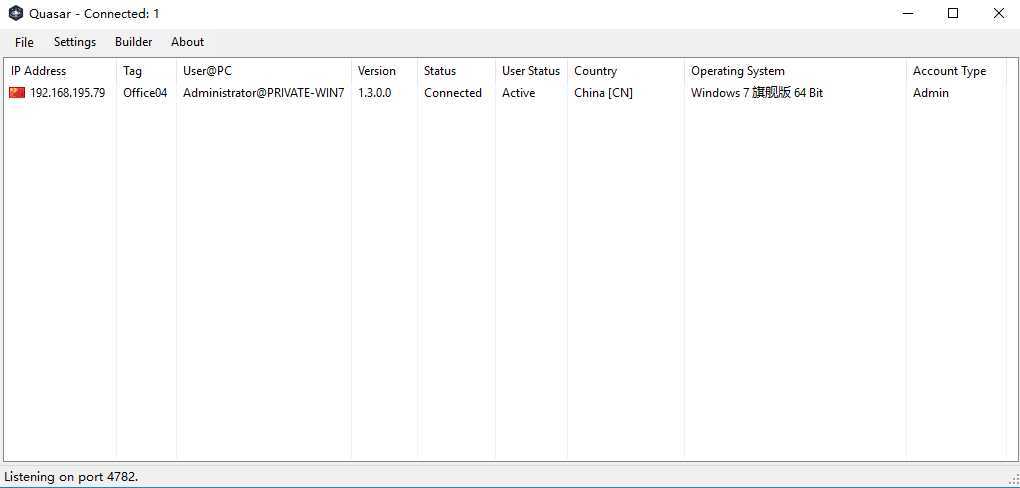Viewport: 1020px width, 488px height.
Task: Click the version 1.3.0.0 cell
Action: [375, 93]
